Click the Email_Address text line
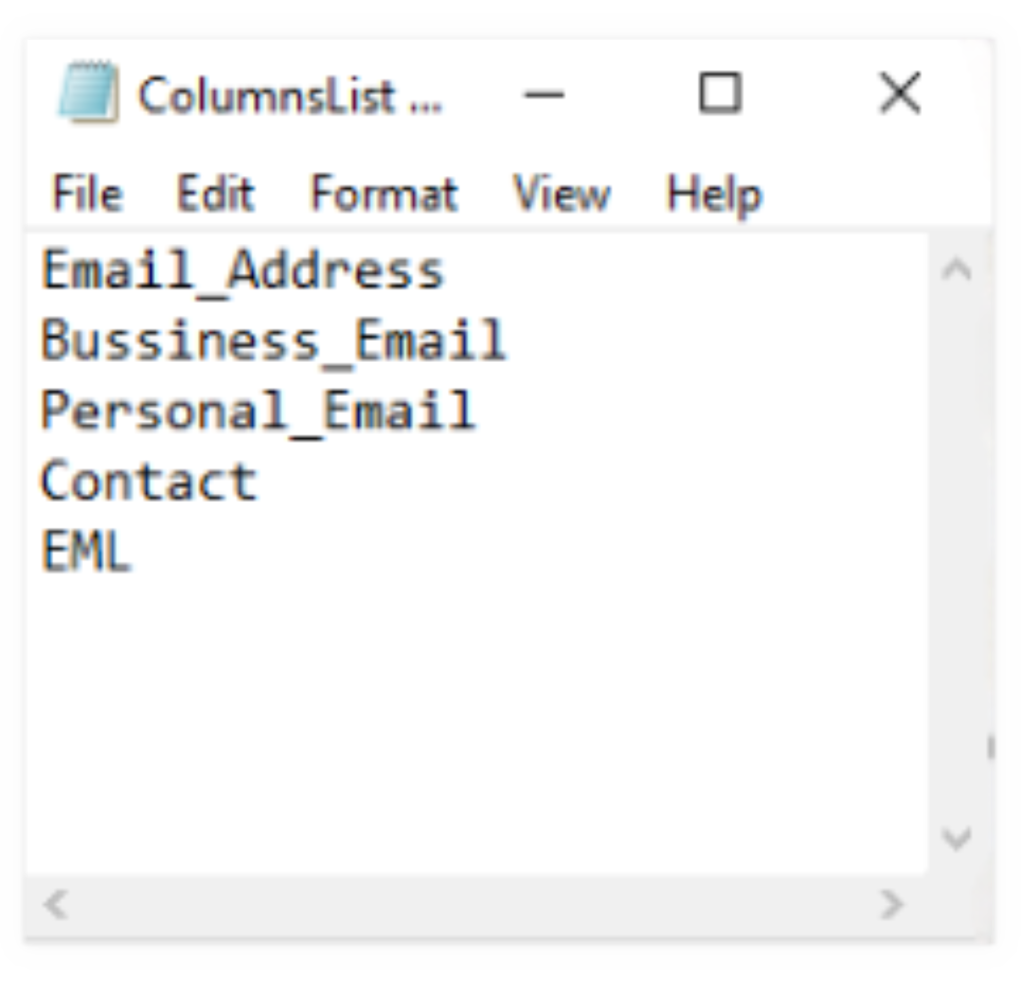This screenshot has height=983, width=1024. [240, 268]
